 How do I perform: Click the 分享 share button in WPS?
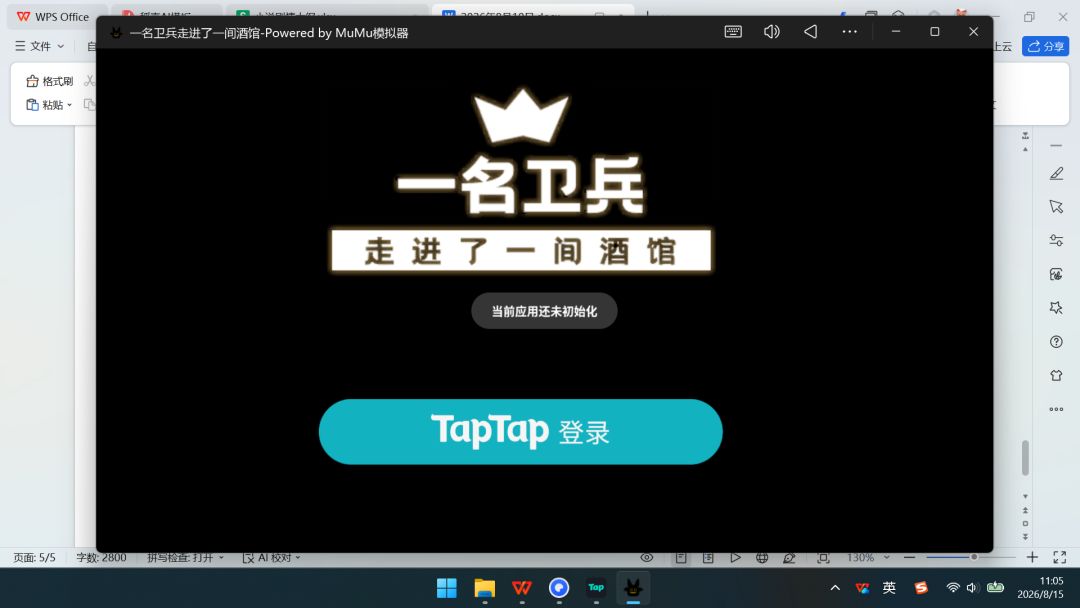pyautogui.click(x=1045, y=46)
